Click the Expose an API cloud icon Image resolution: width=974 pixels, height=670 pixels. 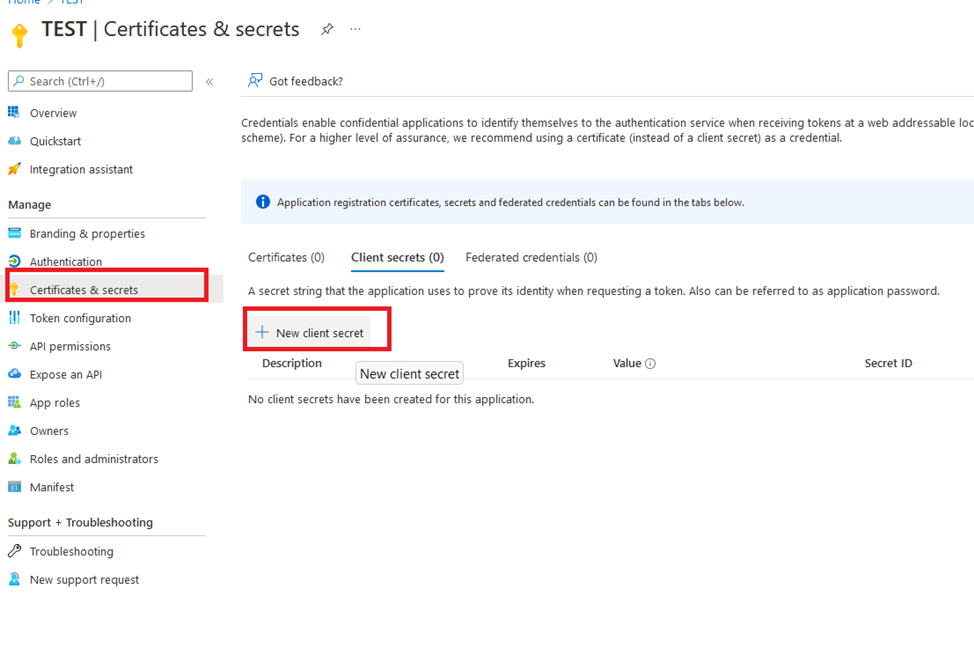[14, 374]
